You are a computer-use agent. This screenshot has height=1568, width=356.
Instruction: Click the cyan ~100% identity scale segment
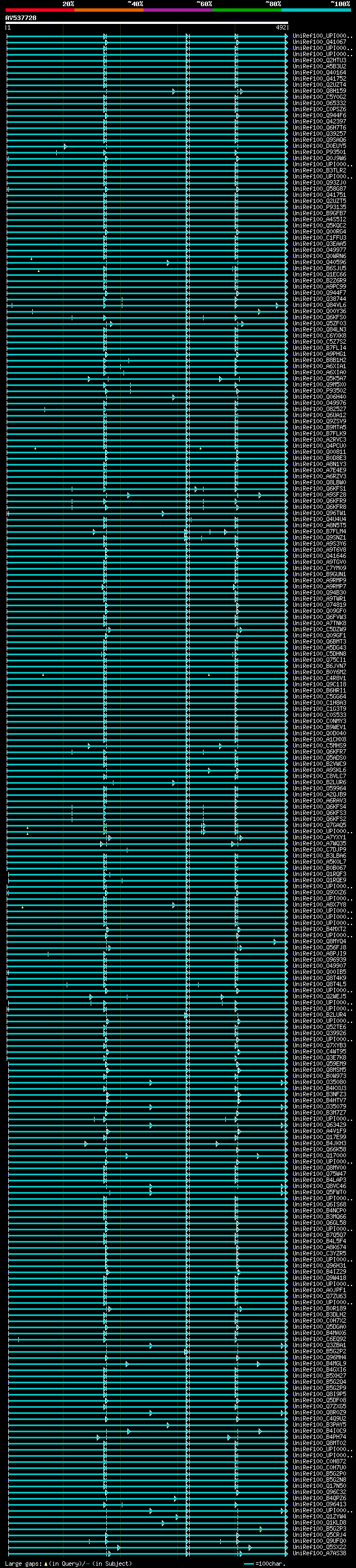tap(316, 10)
